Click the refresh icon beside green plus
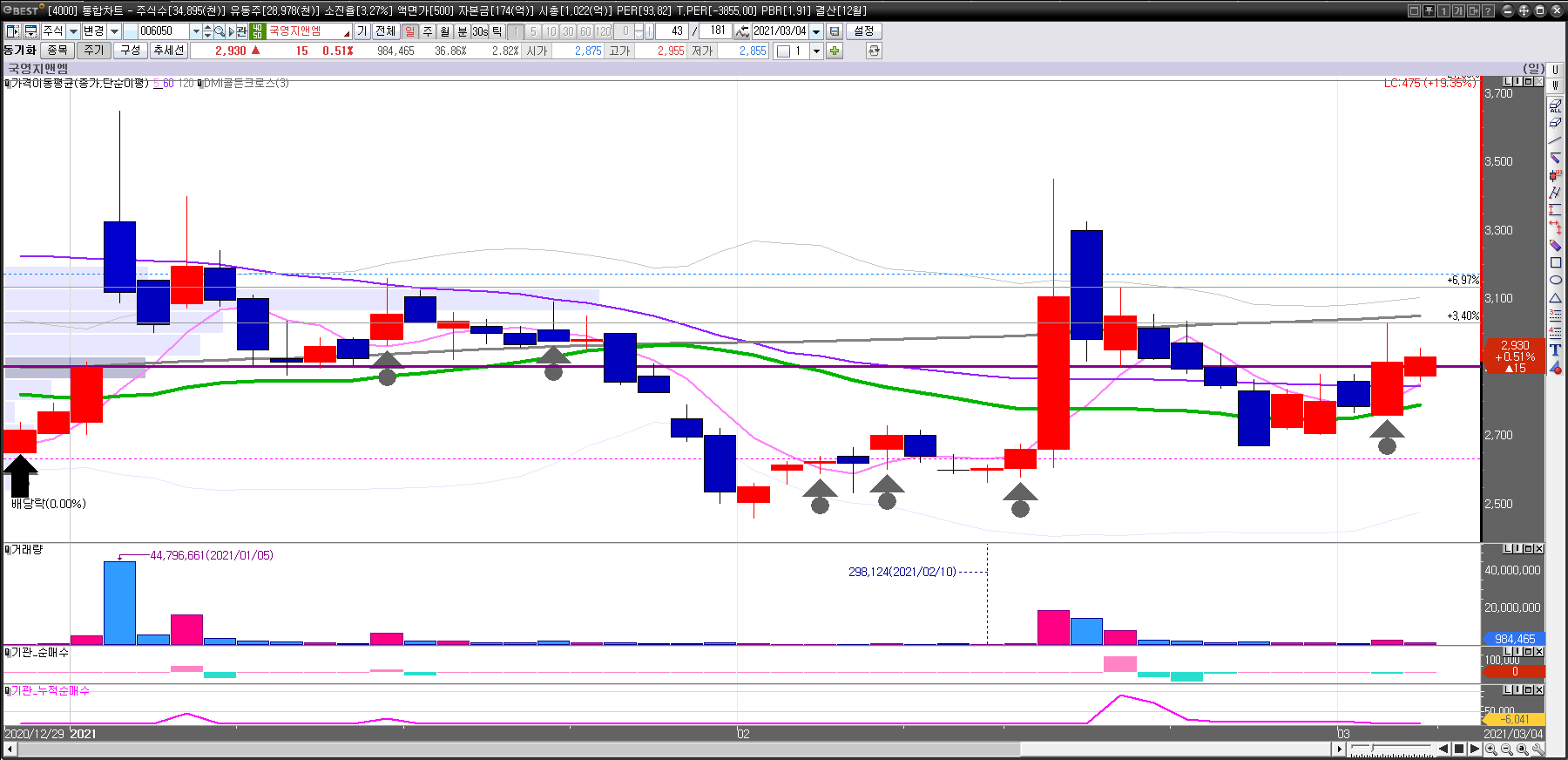 (x=874, y=51)
